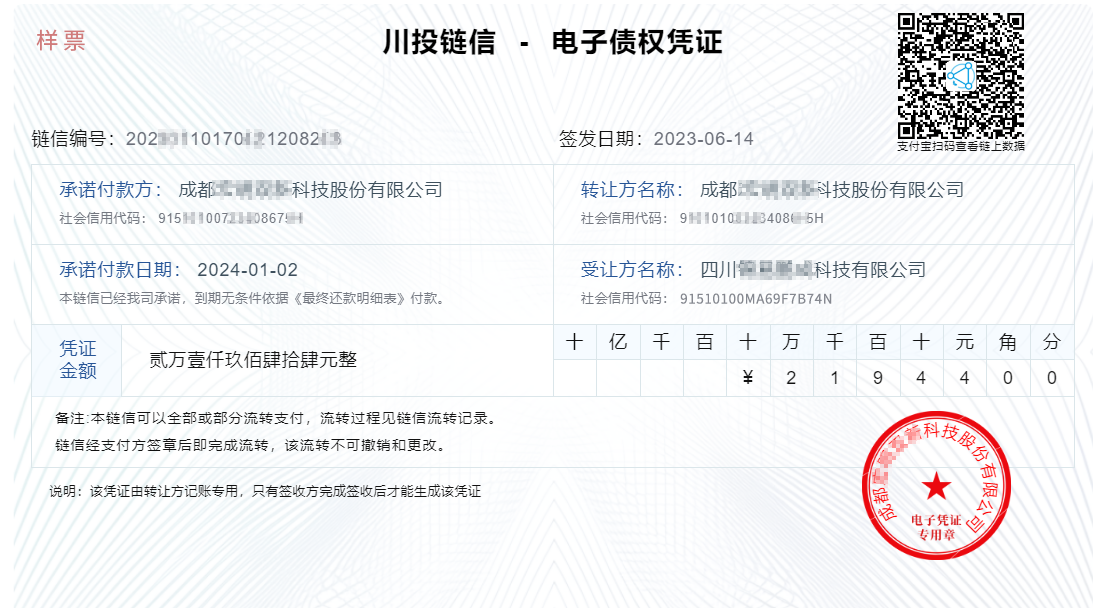This screenshot has width=1096, height=608.
Task: Click the '承诺付款方:' label
Action: pos(111,190)
